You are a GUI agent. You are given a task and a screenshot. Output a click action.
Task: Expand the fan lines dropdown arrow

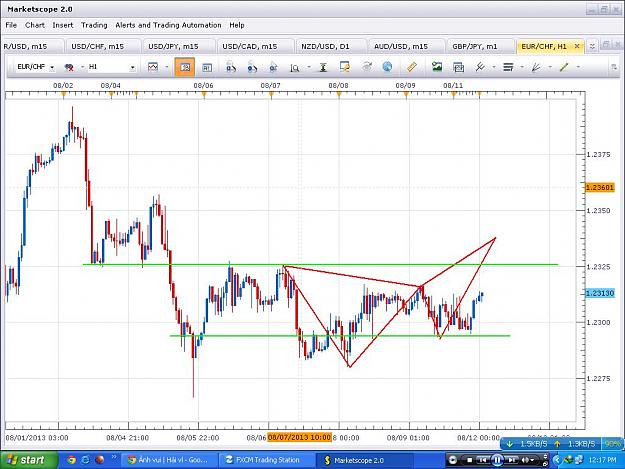point(550,67)
